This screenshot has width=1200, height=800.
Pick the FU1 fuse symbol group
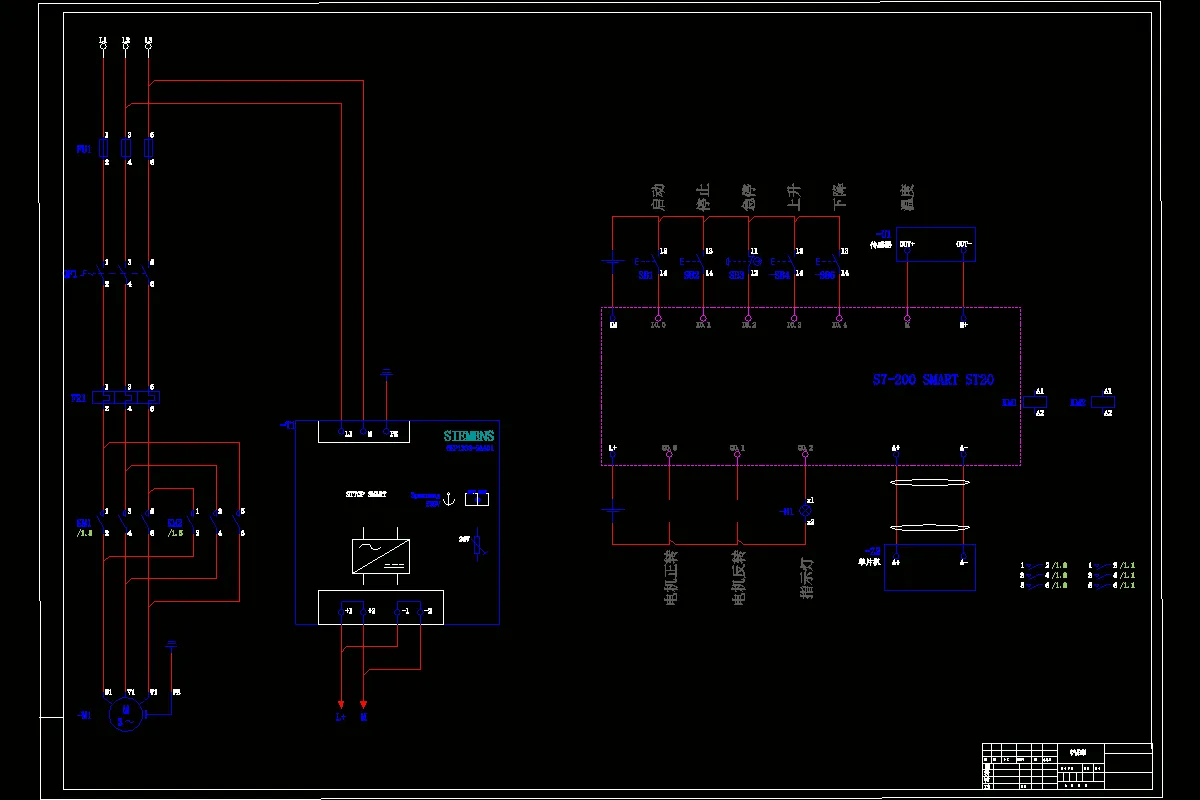[x=126, y=149]
